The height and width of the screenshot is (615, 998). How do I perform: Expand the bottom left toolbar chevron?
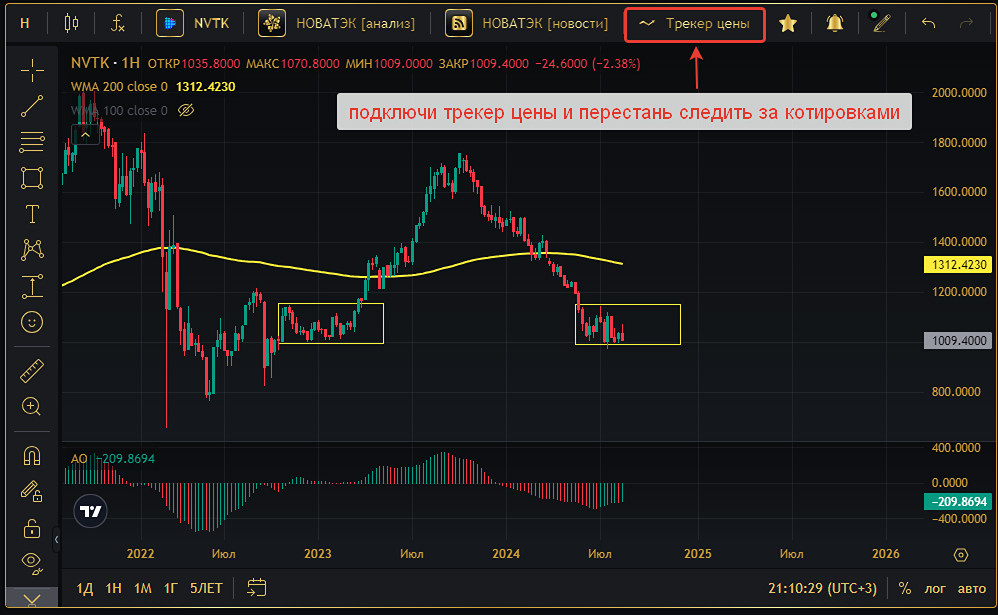coord(32,599)
